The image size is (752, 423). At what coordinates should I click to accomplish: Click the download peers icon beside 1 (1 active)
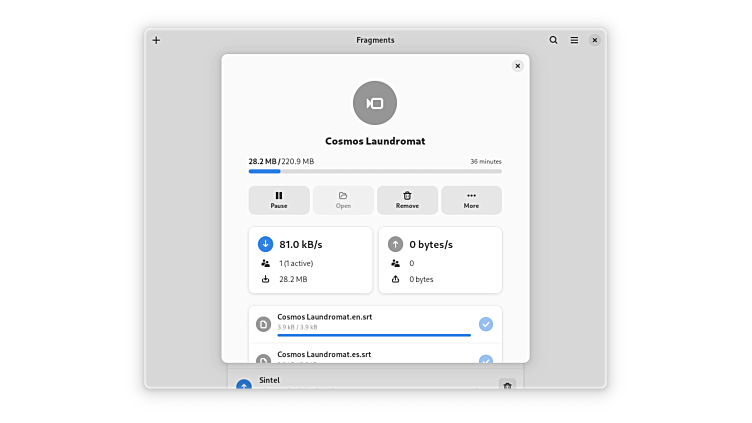tap(266, 263)
